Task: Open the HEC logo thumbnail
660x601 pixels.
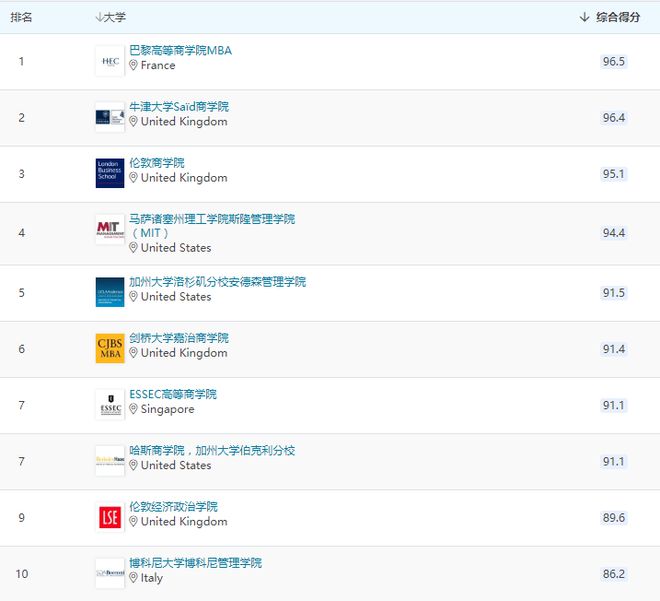Action: (x=110, y=61)
